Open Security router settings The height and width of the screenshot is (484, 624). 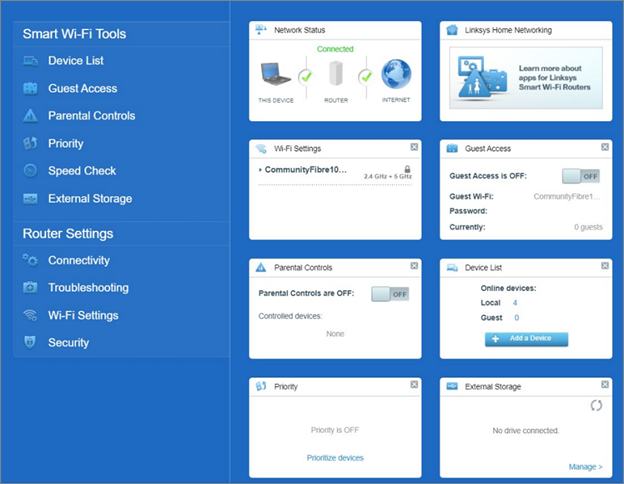pos(68,342)
